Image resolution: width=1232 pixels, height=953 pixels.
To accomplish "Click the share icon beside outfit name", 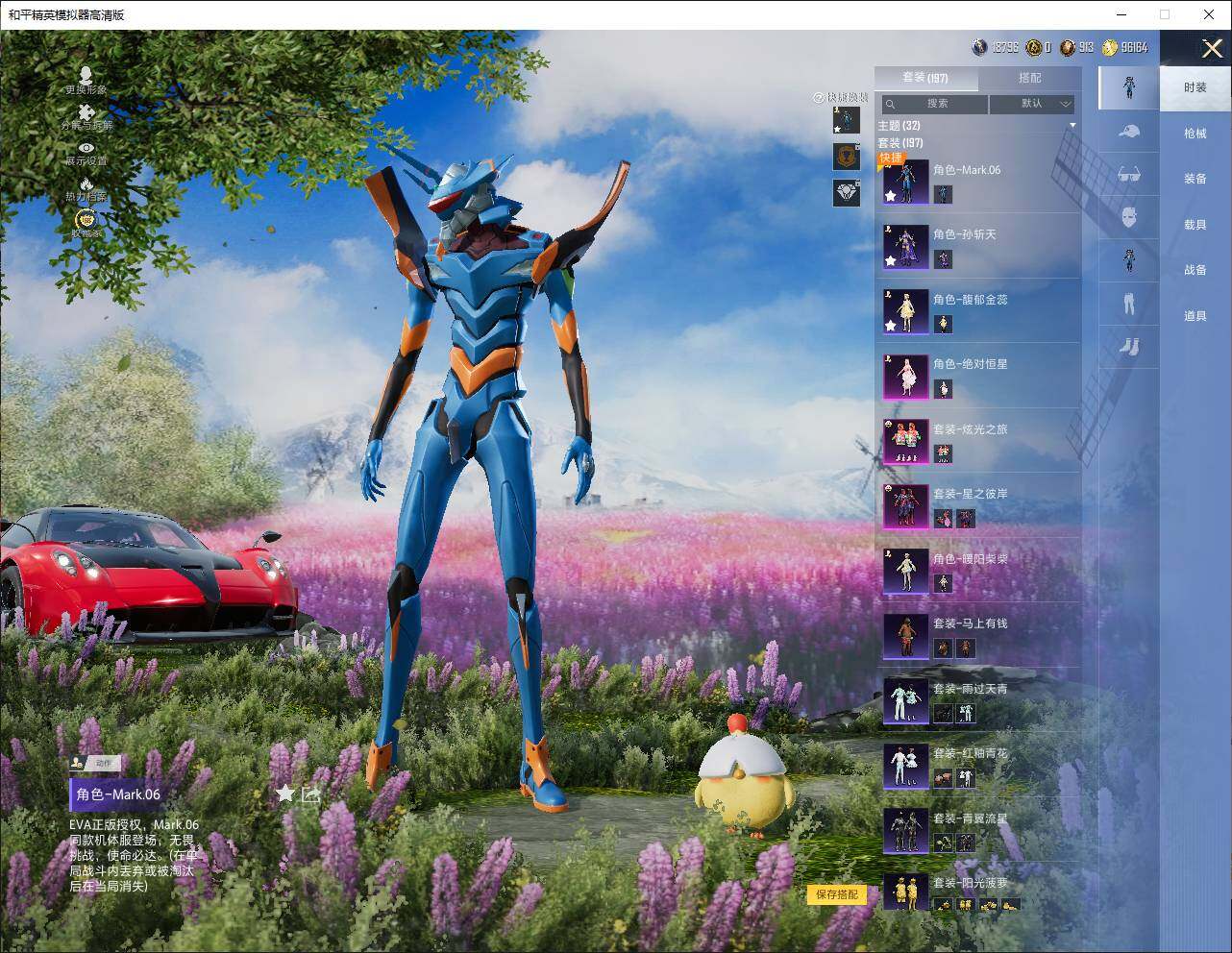I will coord(310,794).
